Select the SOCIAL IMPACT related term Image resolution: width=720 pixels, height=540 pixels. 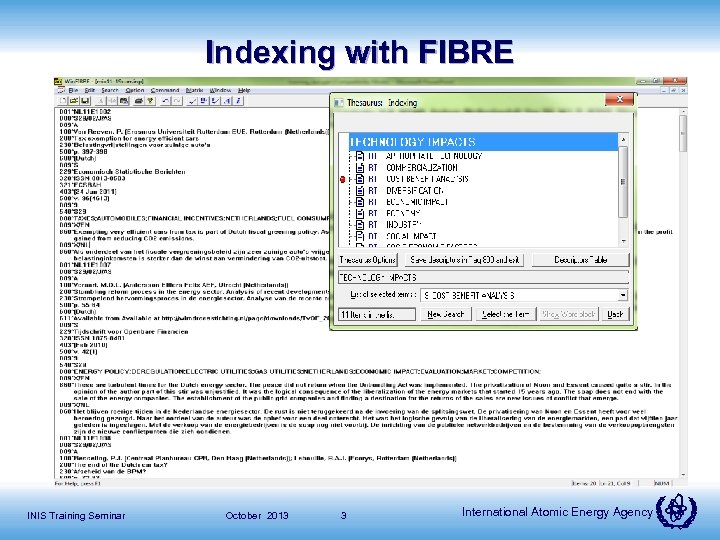click(x=411, y=236)
